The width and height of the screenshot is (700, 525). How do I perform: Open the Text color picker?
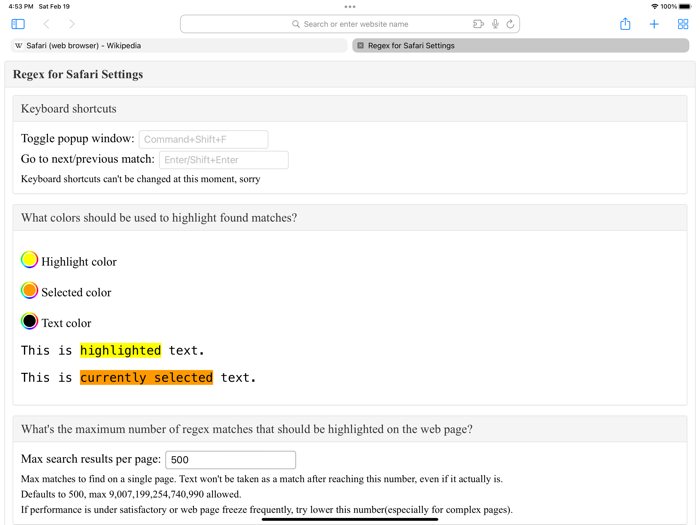coord(29,321)
